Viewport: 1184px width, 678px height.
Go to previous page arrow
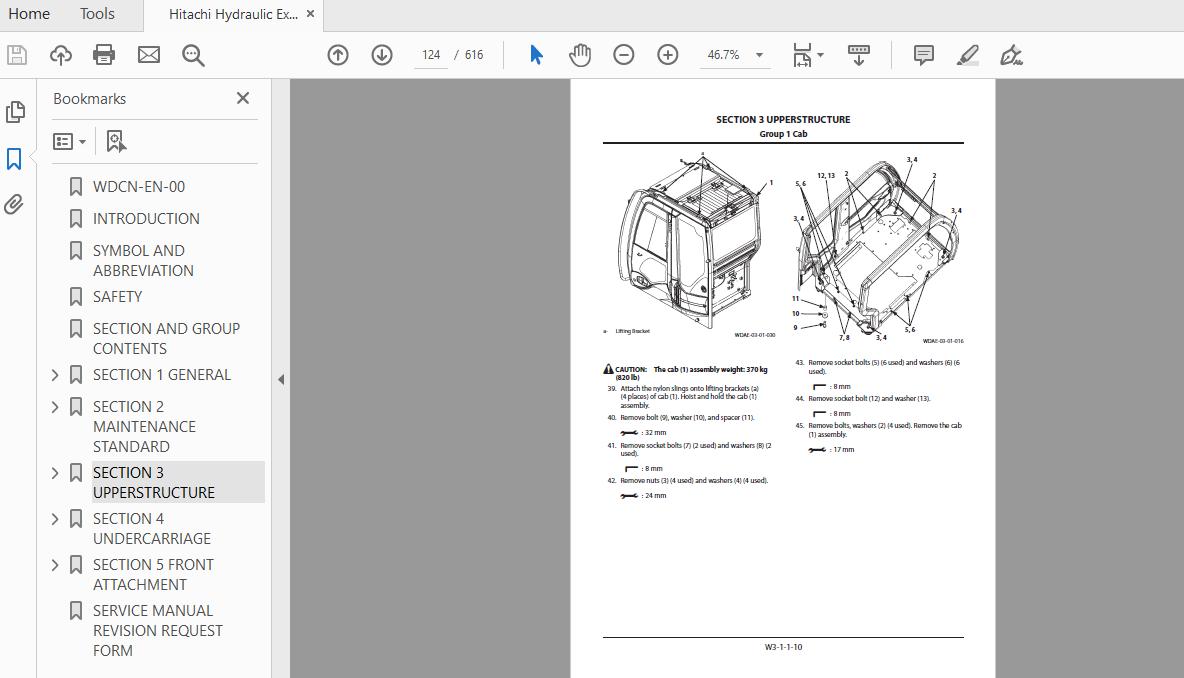click(x=338, y=55)
